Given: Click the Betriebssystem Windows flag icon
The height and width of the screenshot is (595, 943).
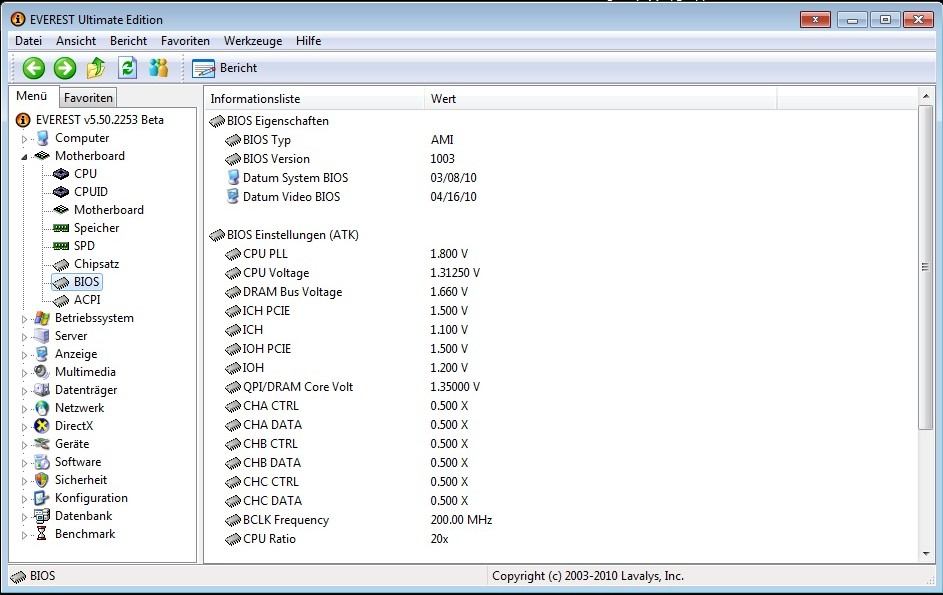Looking at the screenshot, I should point(42,318).
